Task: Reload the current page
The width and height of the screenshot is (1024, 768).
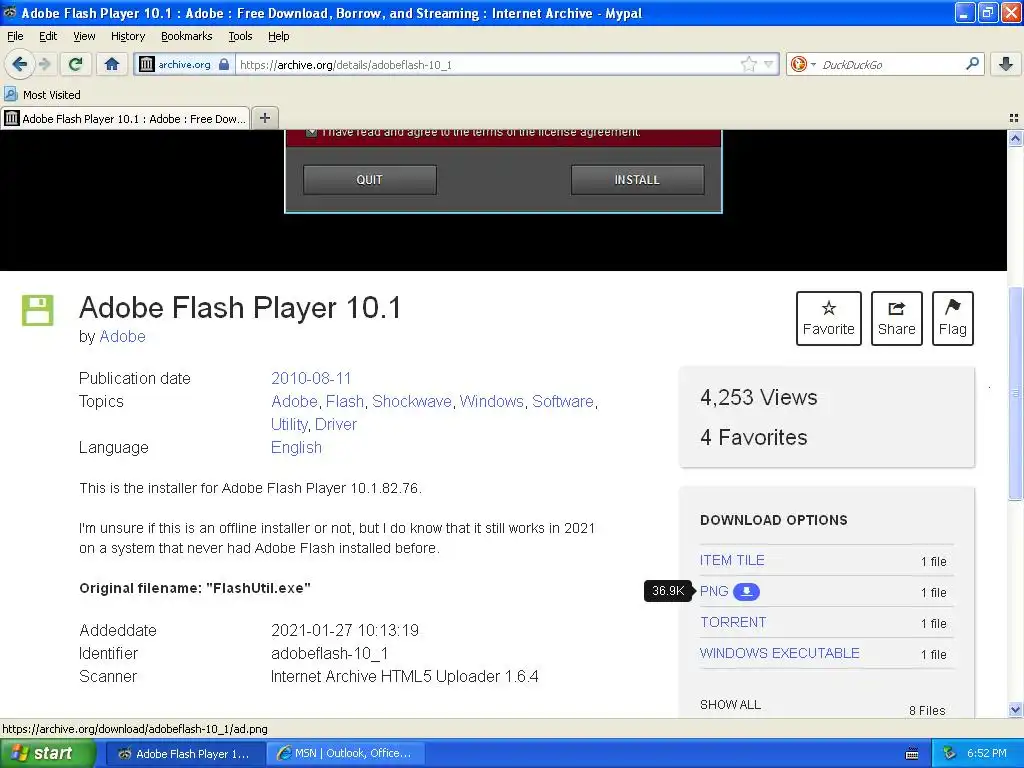Action: click(x=76, y=64)
